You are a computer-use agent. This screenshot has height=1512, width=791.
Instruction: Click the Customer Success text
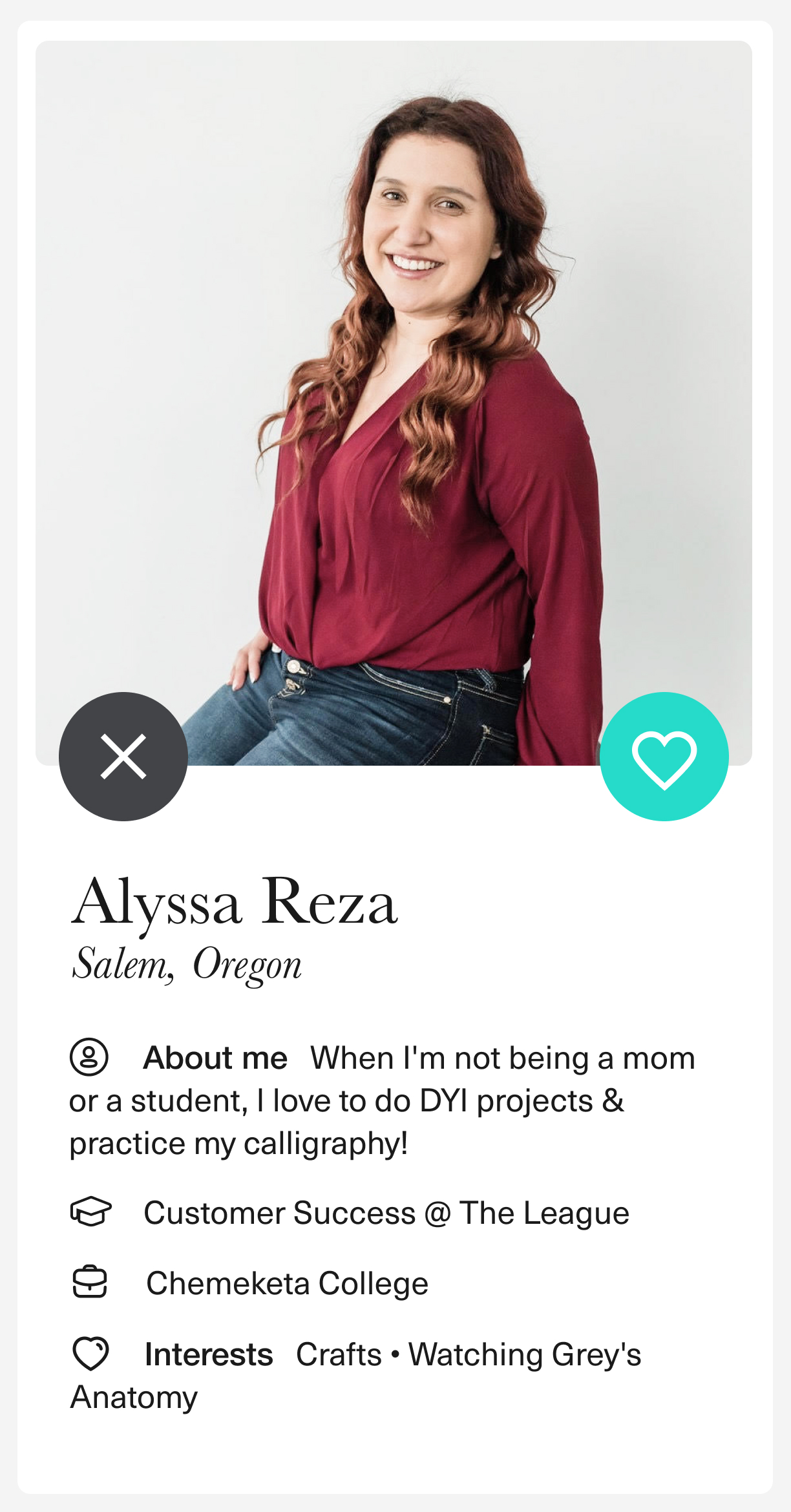(x=279, y=1213)
